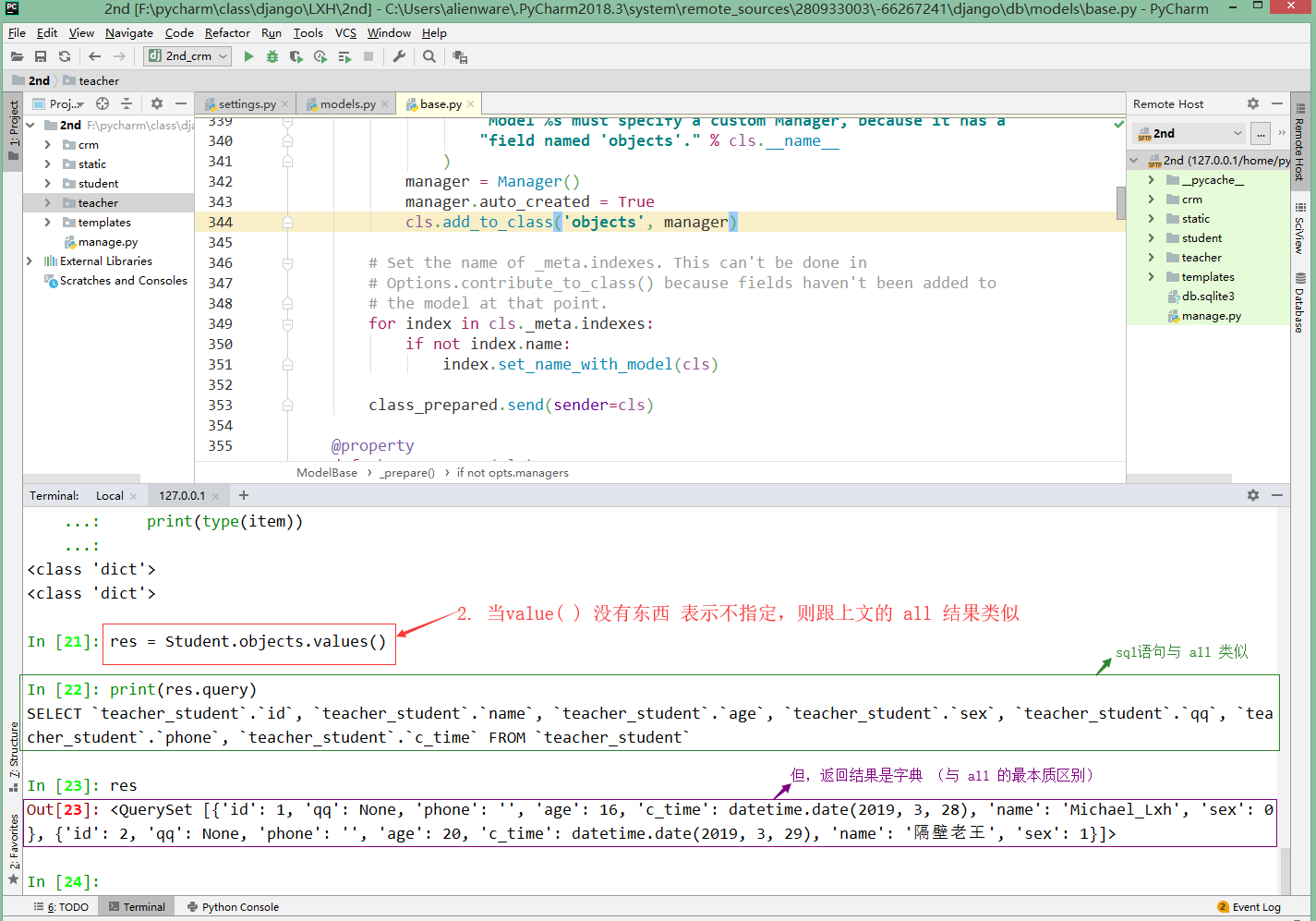Open the Project panel gear settings
Screen dimensions: 1316x921
[x=157, y=103]
